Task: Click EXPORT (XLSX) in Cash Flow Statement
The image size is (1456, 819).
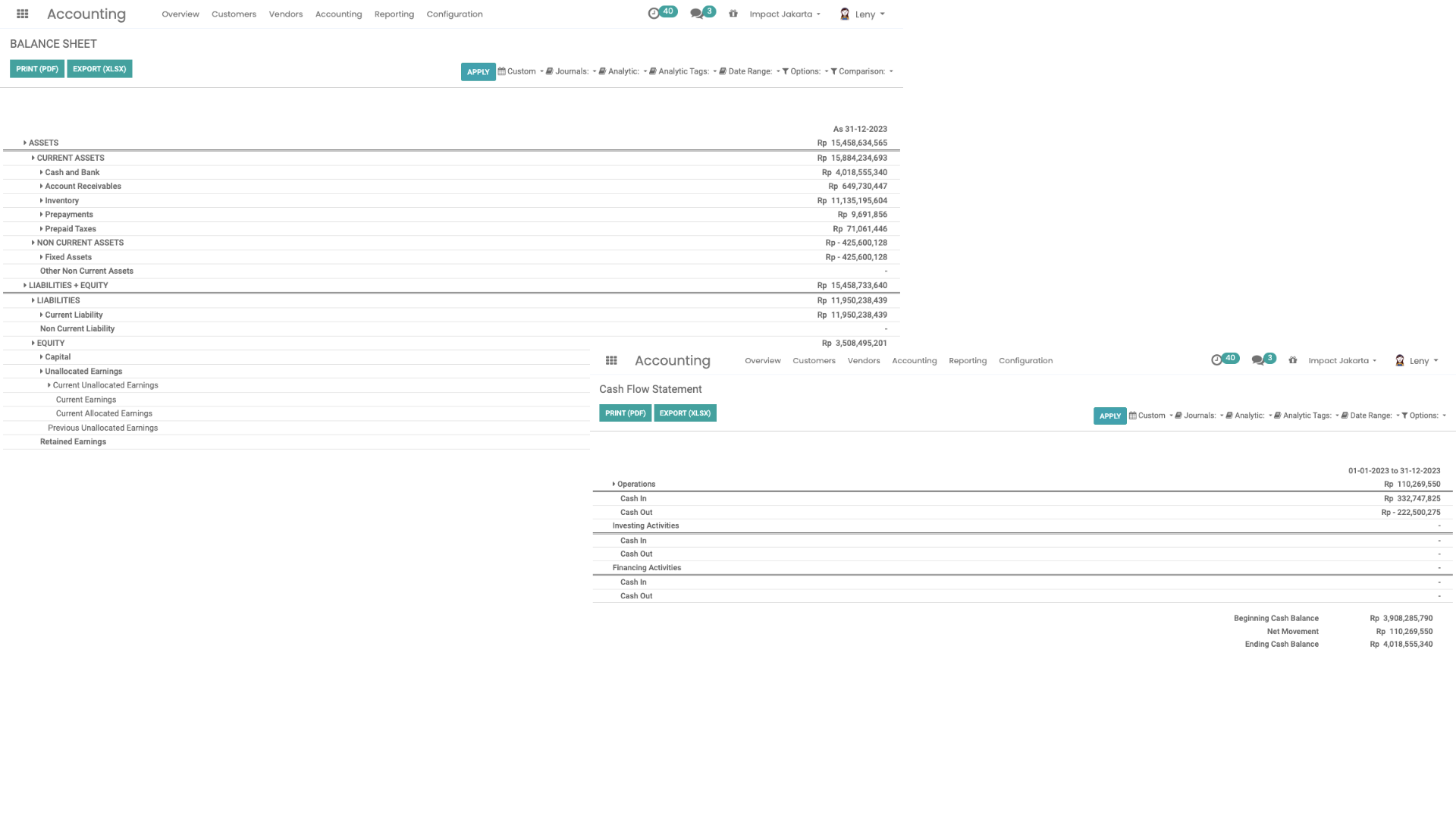Action: (685, 413)
